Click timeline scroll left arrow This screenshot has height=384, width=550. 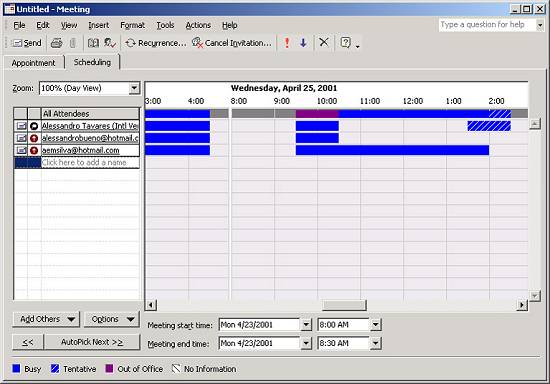(151, 305)
